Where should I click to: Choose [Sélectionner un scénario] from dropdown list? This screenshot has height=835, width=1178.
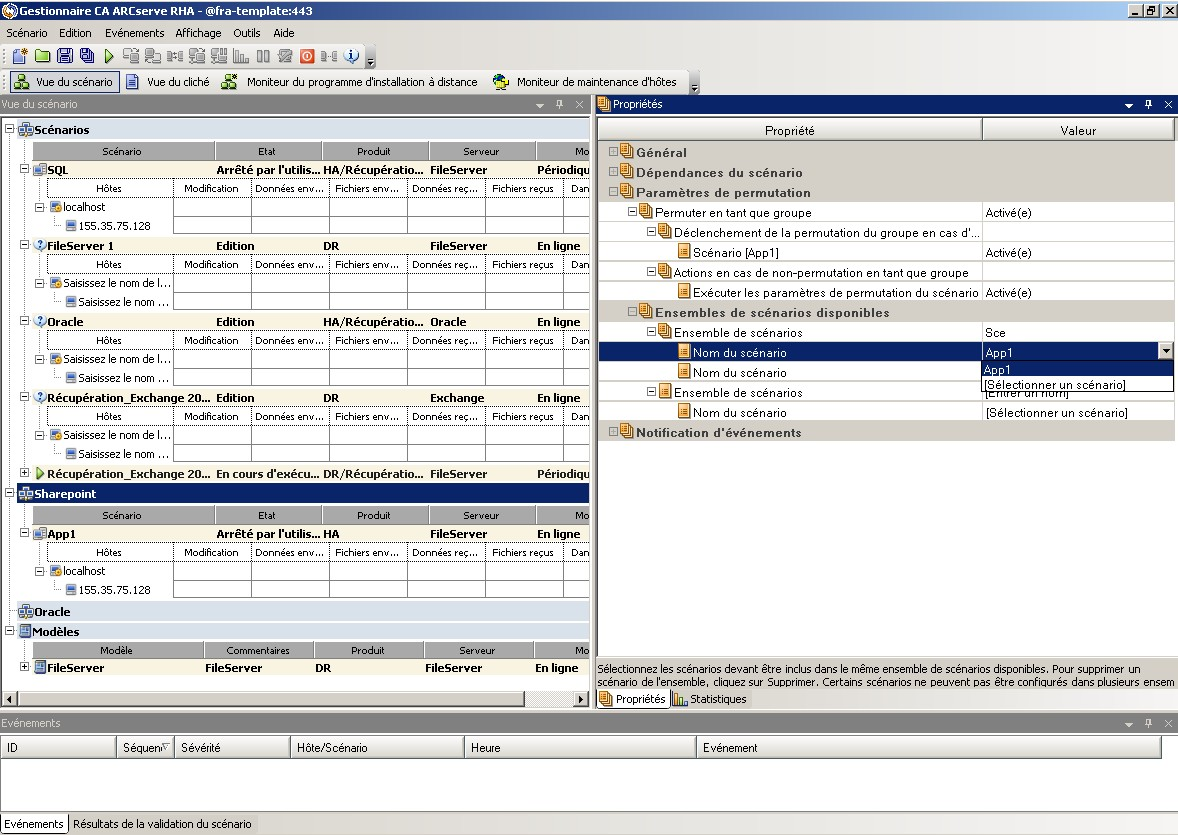tap(1054, 385)
